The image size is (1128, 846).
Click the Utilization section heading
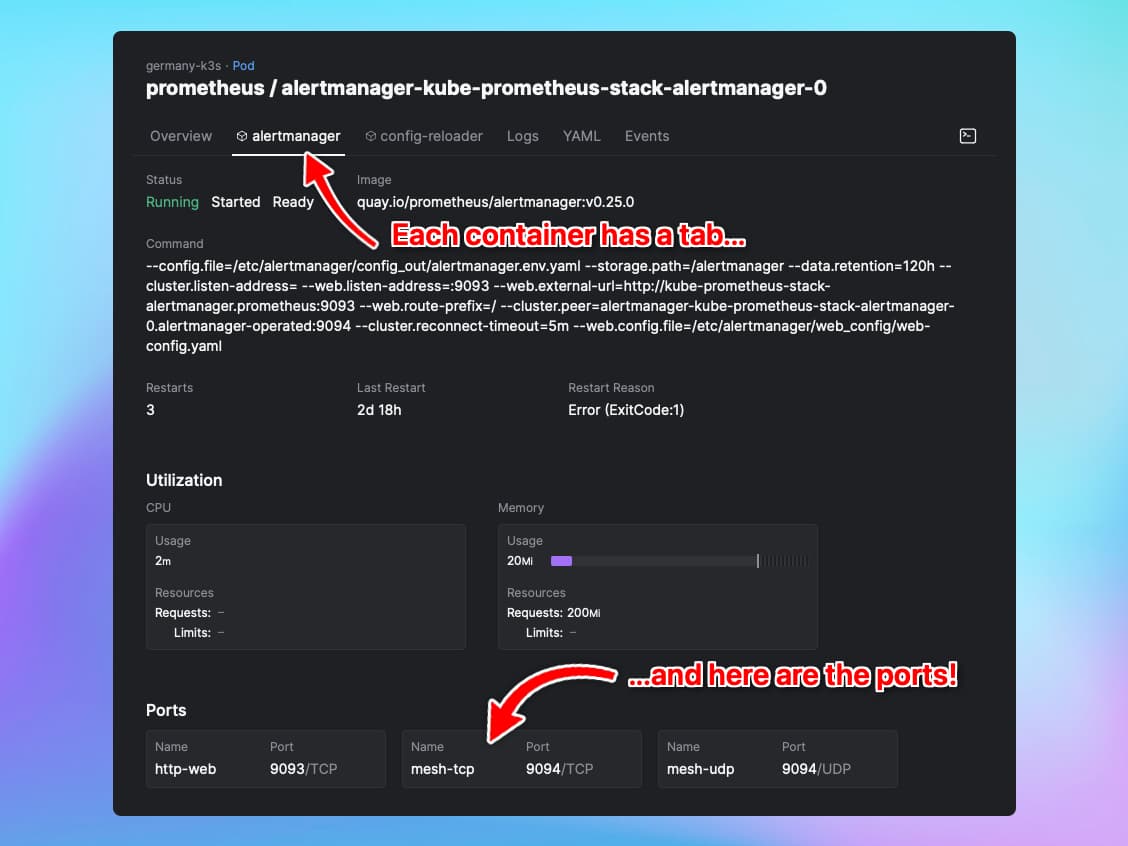[x=184, y=481]
